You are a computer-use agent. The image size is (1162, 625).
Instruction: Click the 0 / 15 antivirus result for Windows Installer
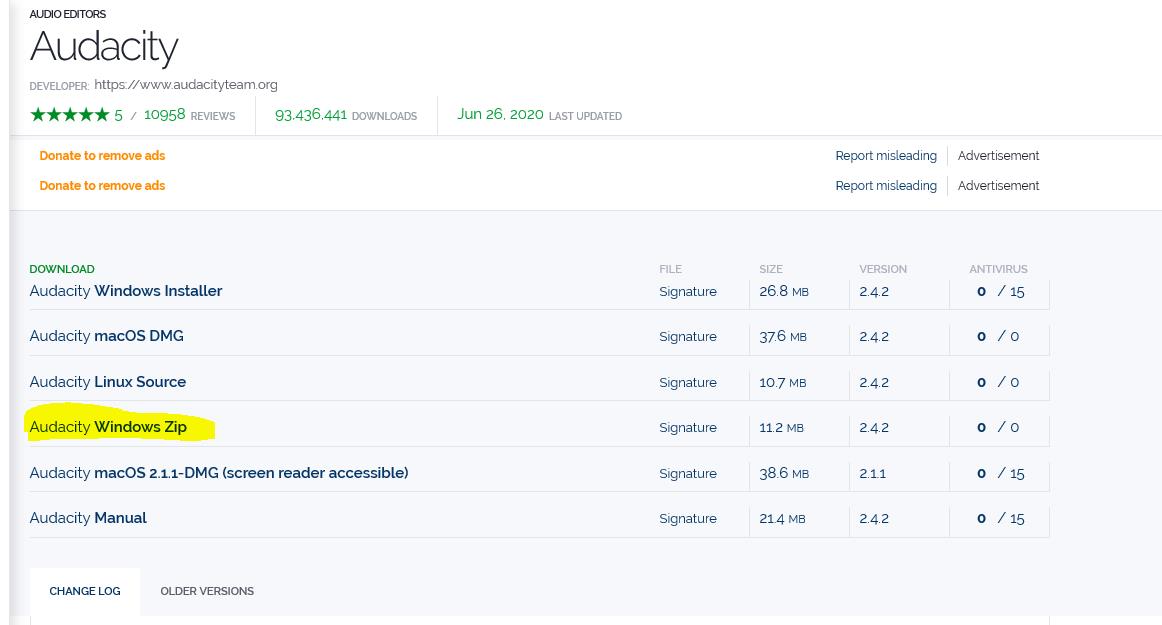tap(1000, 291)
